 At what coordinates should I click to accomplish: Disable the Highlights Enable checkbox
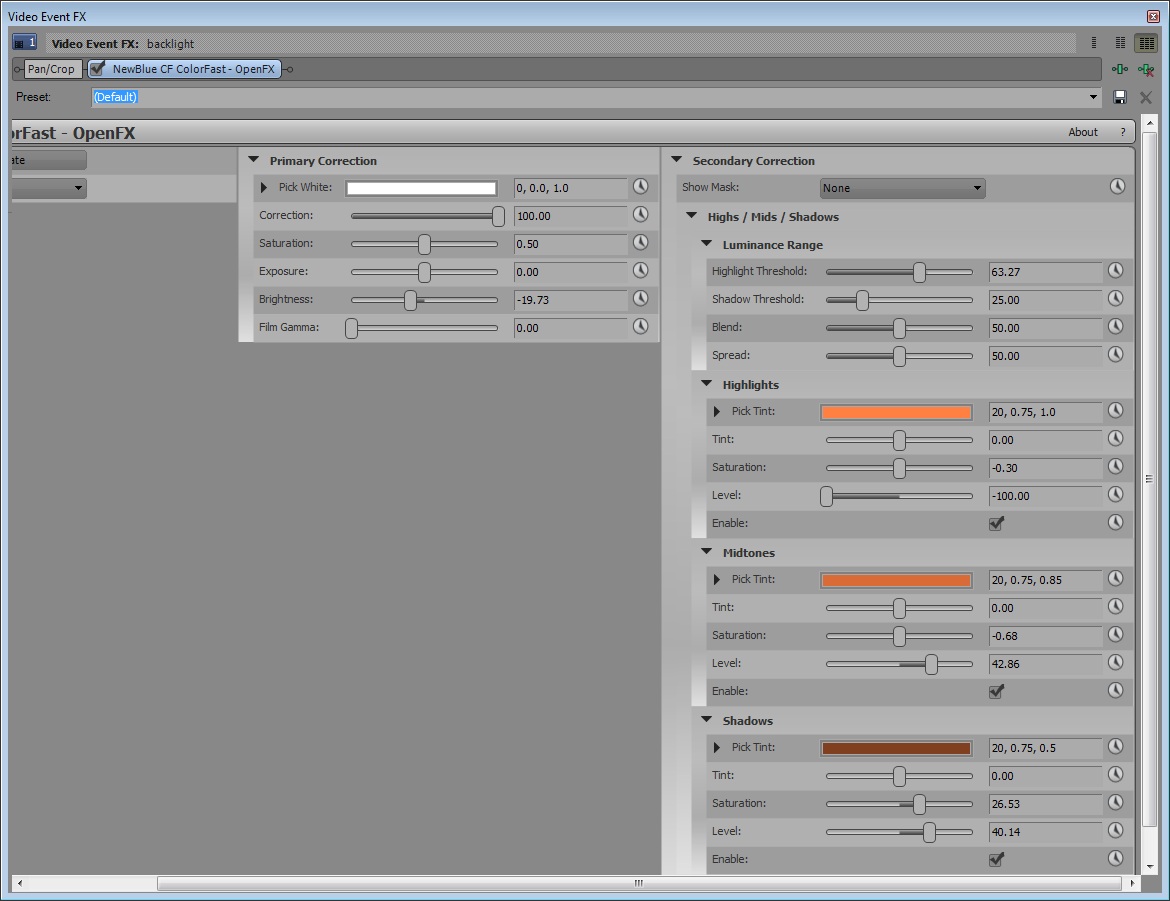tap(996, 523)
